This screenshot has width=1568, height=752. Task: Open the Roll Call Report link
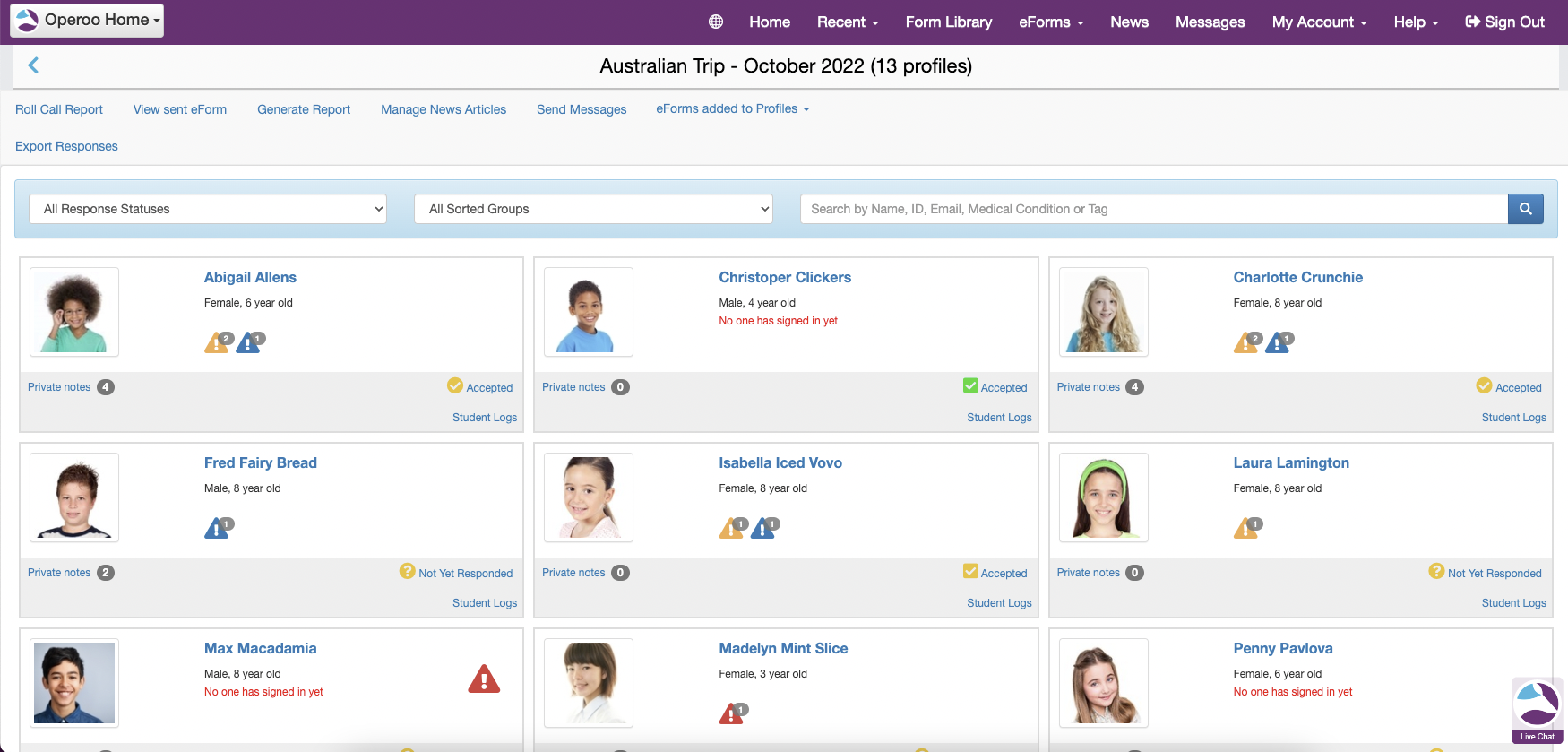pyautogui.click(x=59, y=109)
